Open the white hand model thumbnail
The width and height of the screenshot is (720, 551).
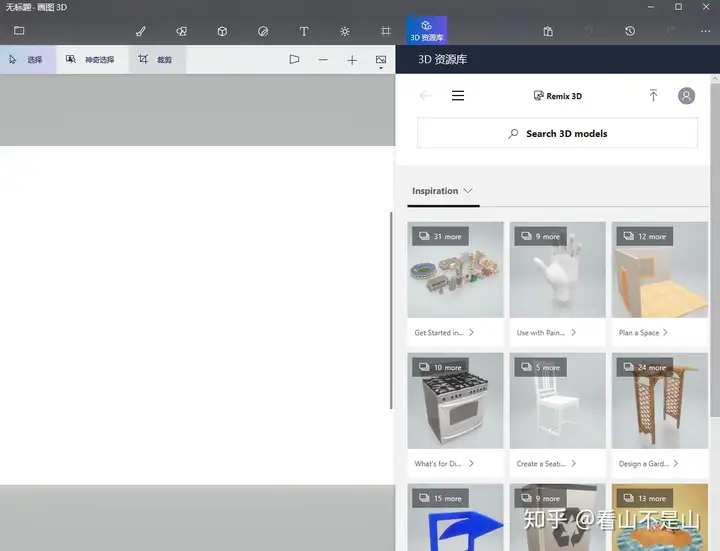click(557, 270)
